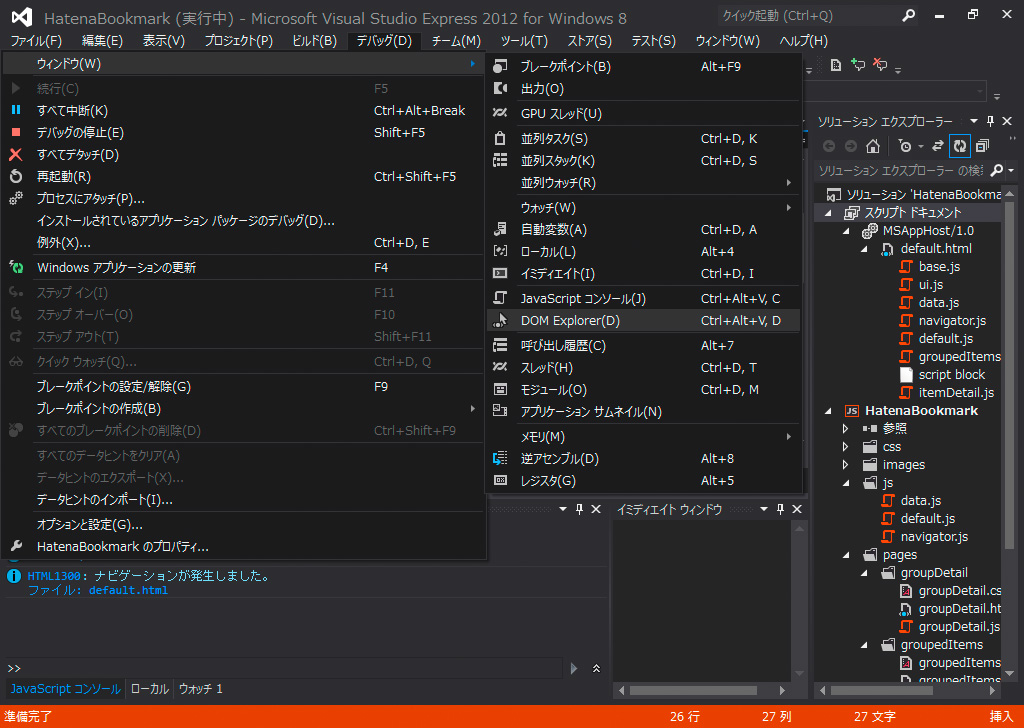This screenshot has height=728, width=1024.
Task: Collapse the HatenaBookmark project node
Action: pos(828,411)
